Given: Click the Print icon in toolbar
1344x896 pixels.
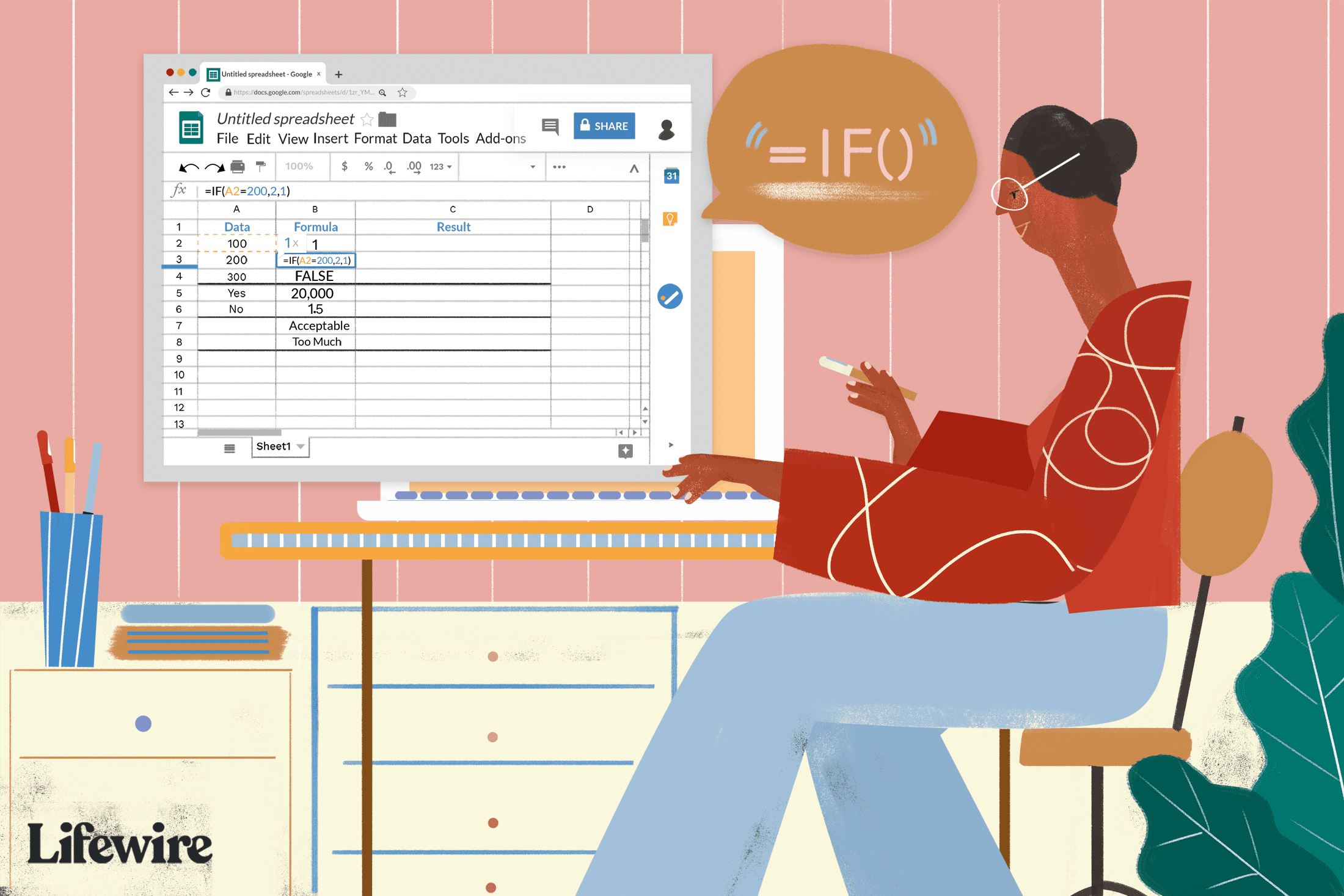Looking at the screenshot, I should point(238,166).
